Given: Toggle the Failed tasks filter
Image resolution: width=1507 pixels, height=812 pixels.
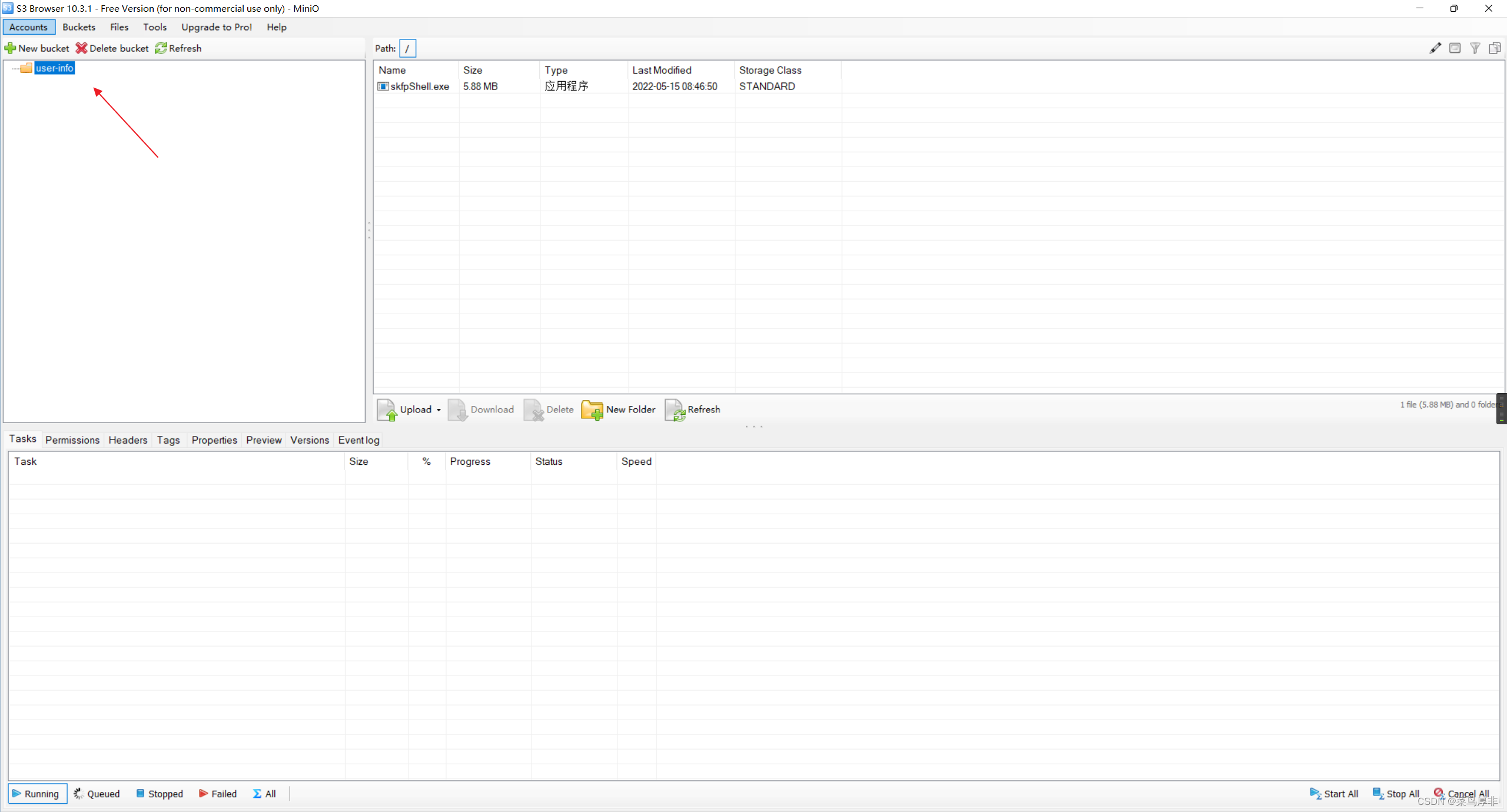Looking at the screenshot, I should tap(218, 794).
